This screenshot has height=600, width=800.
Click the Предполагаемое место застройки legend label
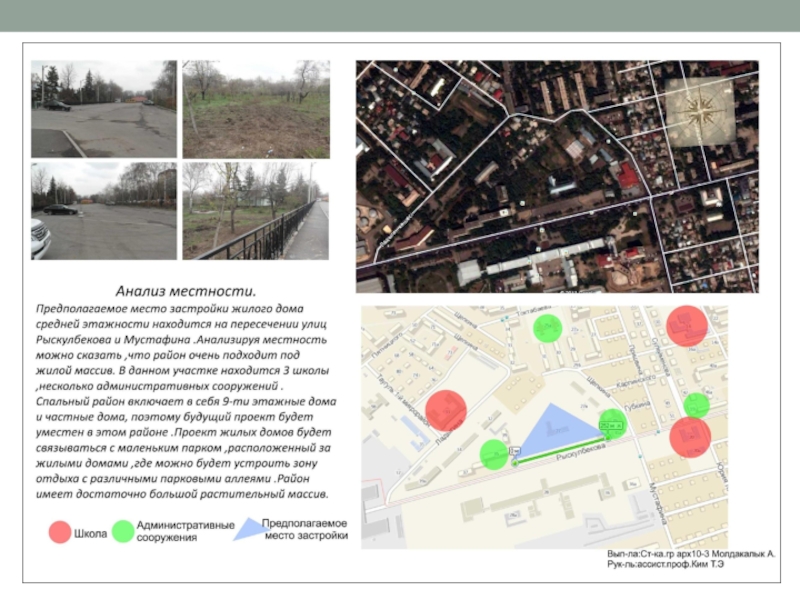306,529
